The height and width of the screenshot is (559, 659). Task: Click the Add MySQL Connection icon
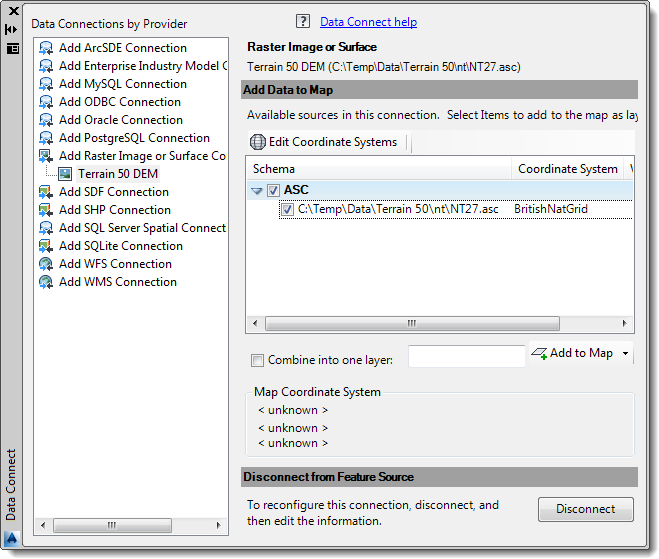[46, 84]
